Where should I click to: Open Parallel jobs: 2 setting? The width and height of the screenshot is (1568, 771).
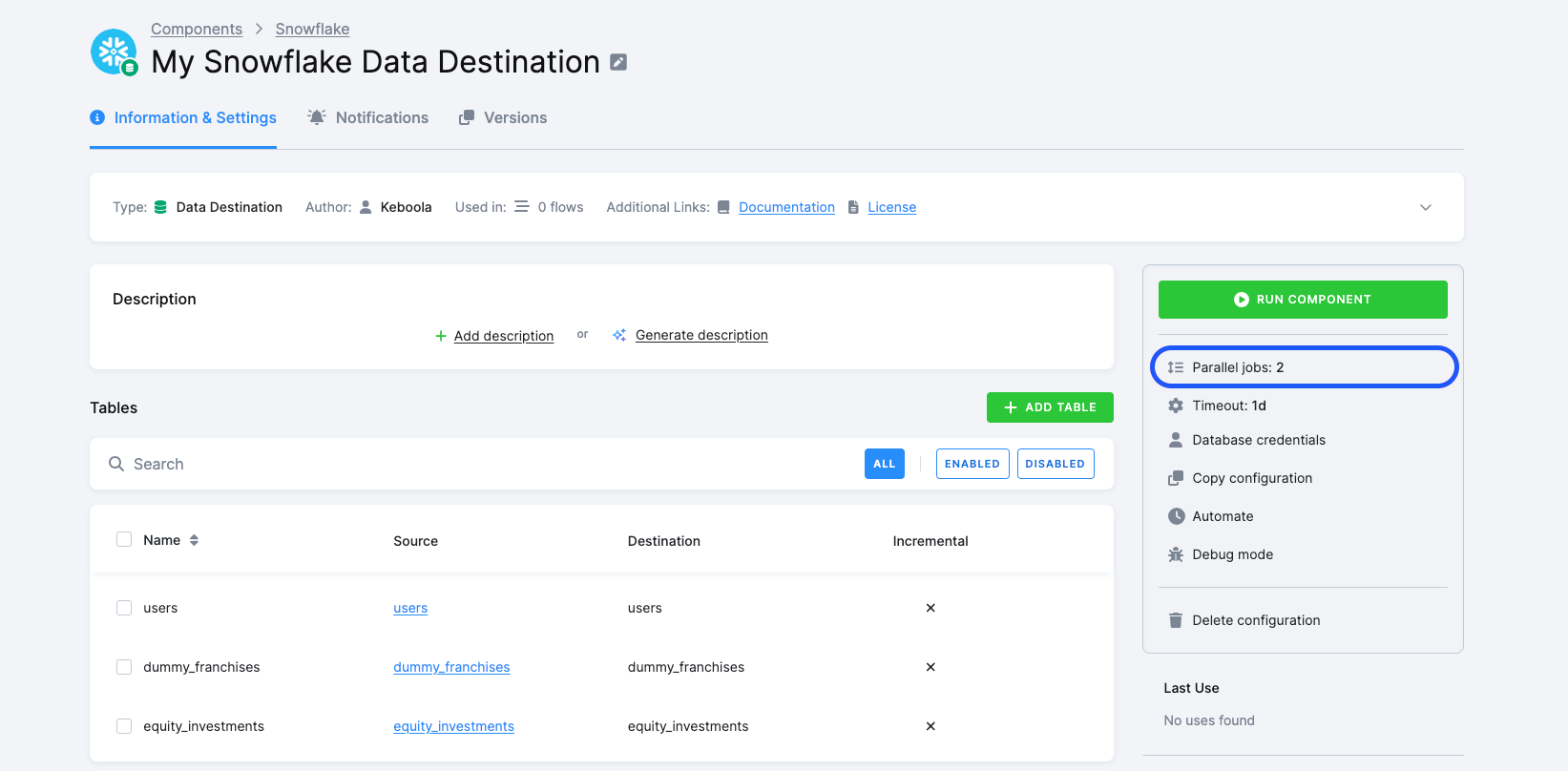[1304, 367]
